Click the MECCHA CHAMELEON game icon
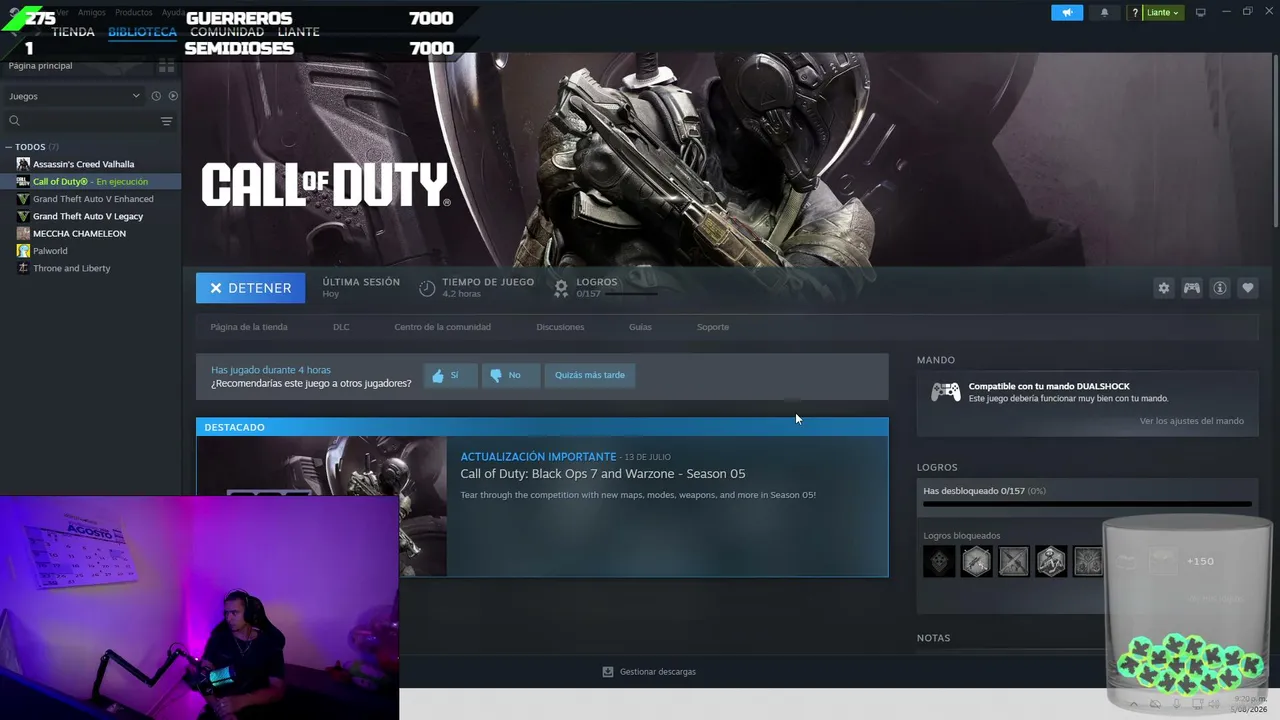The image size is (1280, 720). [23, 233]
